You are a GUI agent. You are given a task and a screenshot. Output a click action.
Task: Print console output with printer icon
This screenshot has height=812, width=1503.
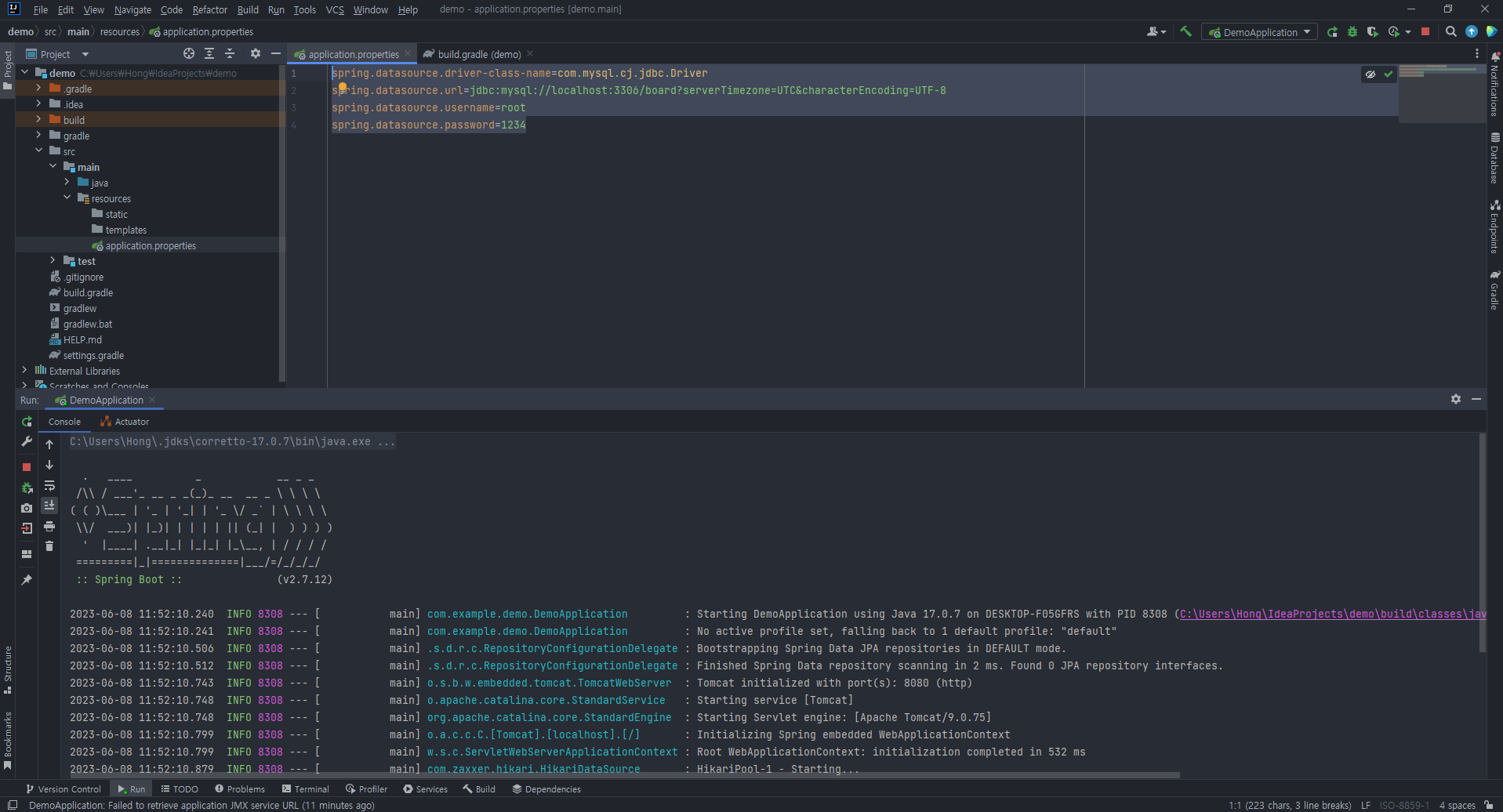[49, 526]
